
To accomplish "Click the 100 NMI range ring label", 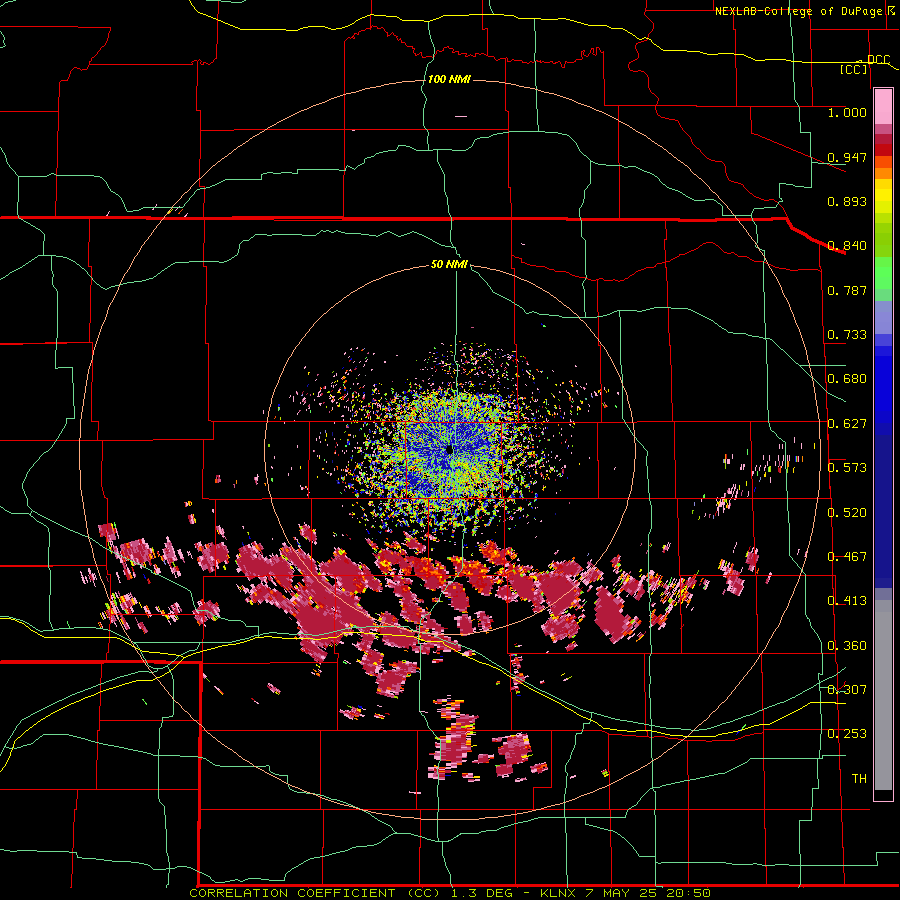I will click(449, 79).
